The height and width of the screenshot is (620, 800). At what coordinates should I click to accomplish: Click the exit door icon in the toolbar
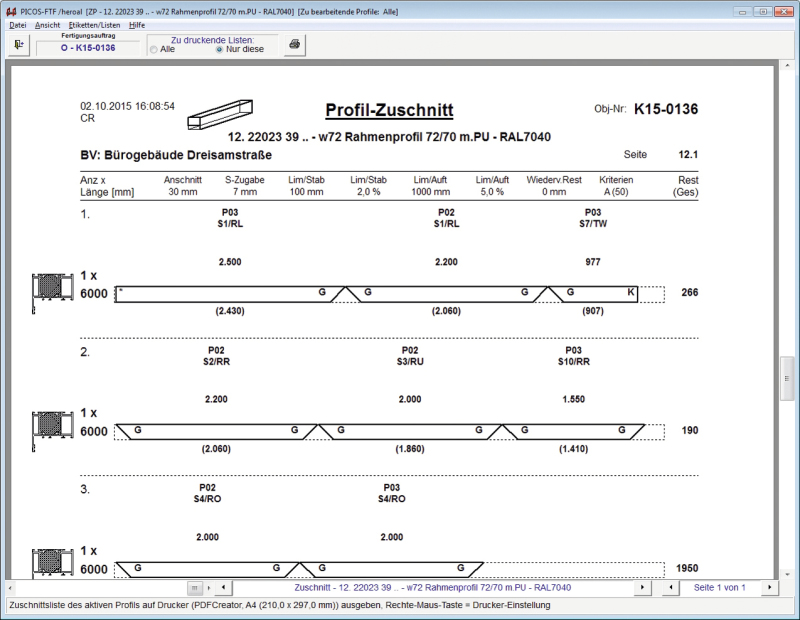19,44
